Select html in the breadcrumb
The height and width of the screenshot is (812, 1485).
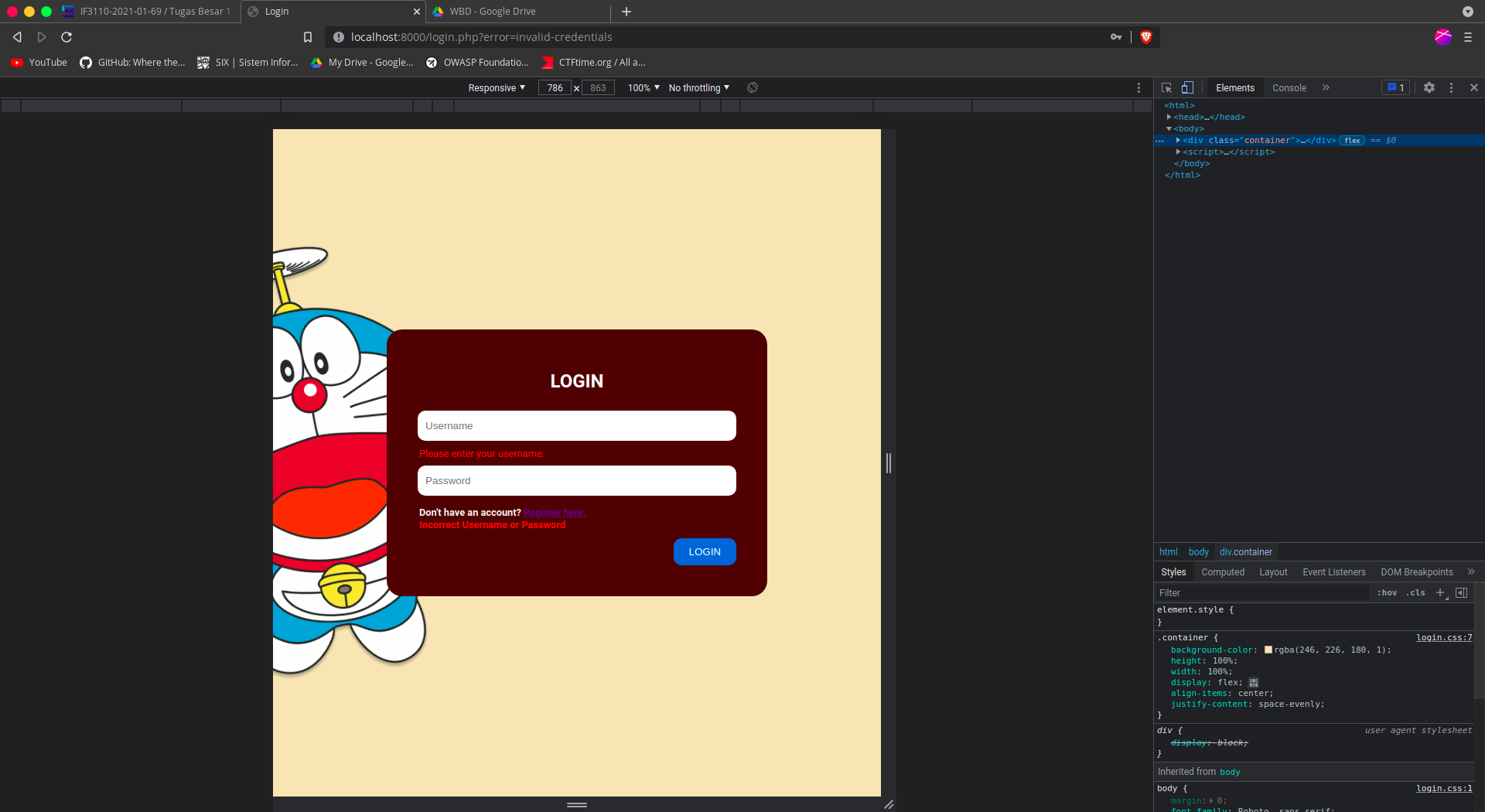(x=1168, y=552)
